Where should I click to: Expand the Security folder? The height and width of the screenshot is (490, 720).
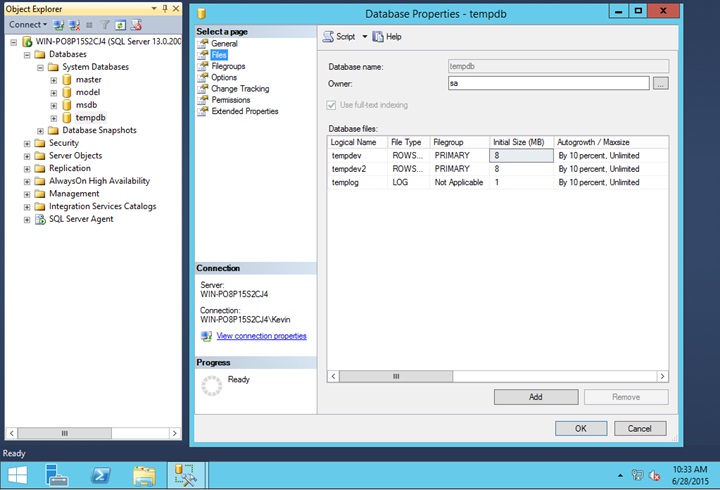(27, 143)
